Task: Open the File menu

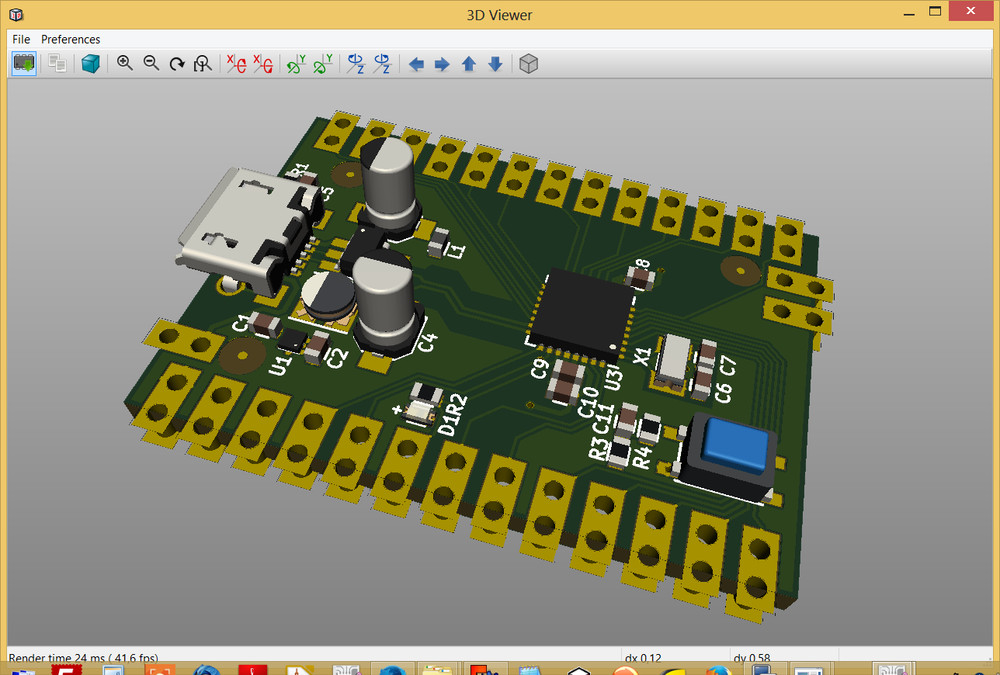Action: pyautogui.click(x=20, y=39)
